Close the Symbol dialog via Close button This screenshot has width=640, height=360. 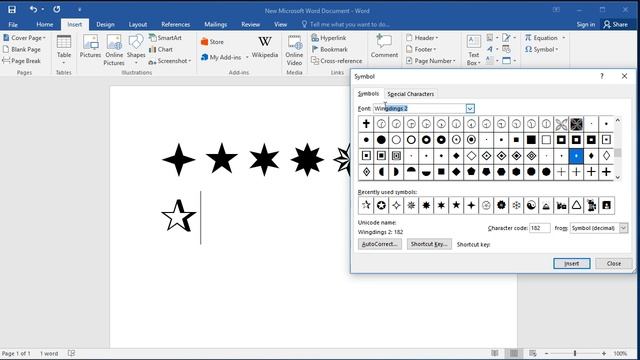[x=613, y=264]
